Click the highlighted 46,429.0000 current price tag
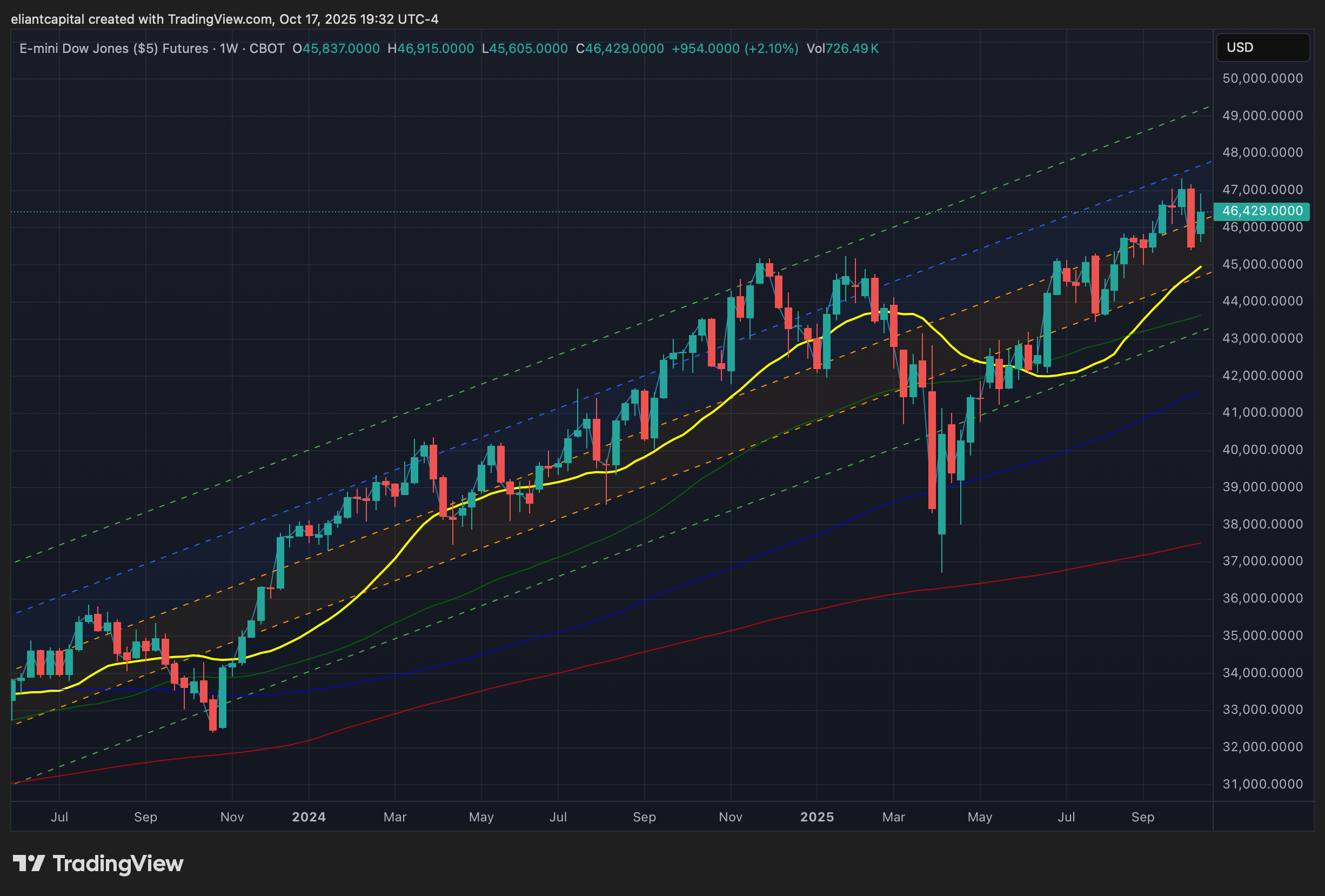Viewport: 1325px width, 896px height. pyautogui.click(x=1262, y=211)
